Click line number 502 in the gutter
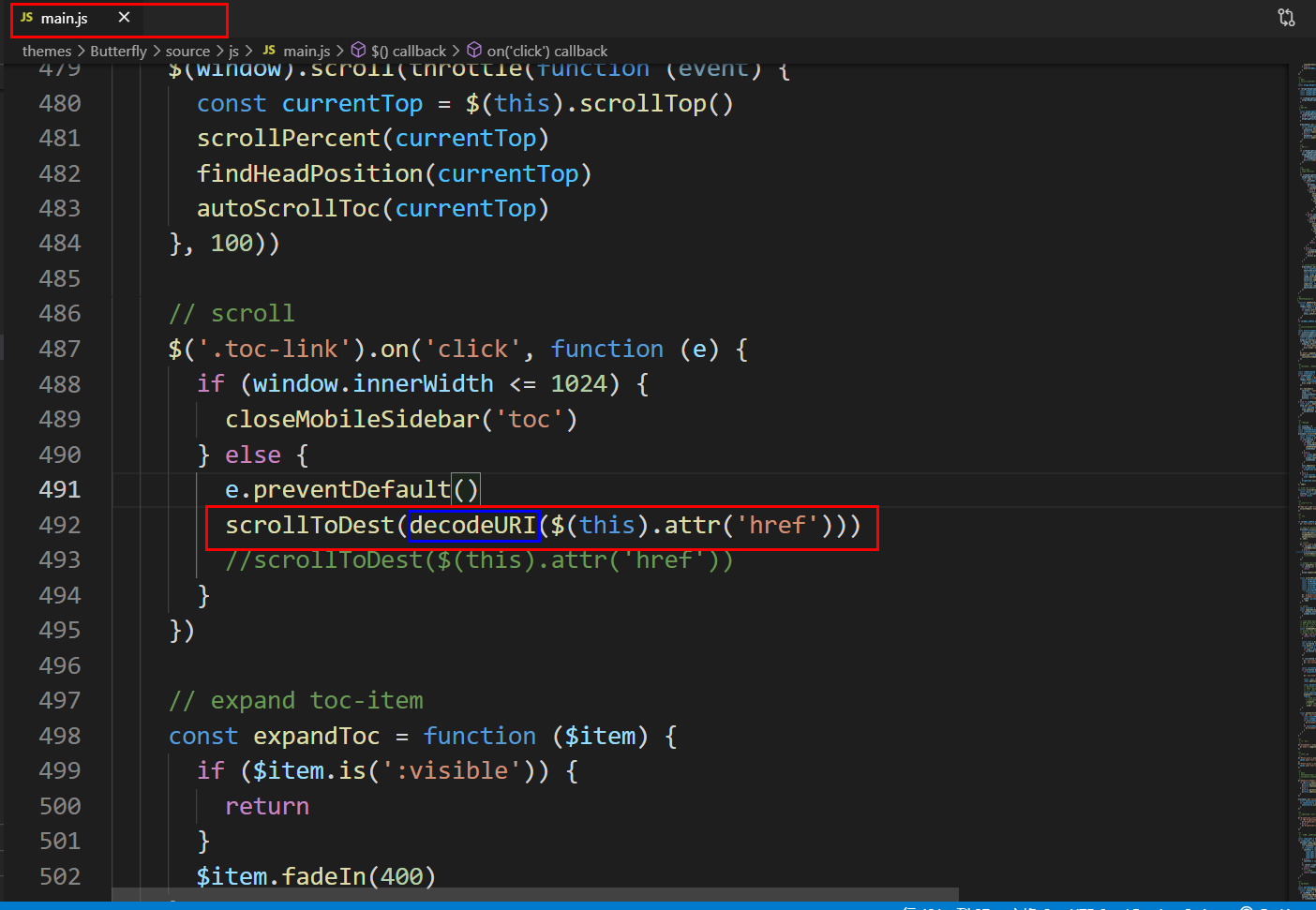 click(60, 876)
